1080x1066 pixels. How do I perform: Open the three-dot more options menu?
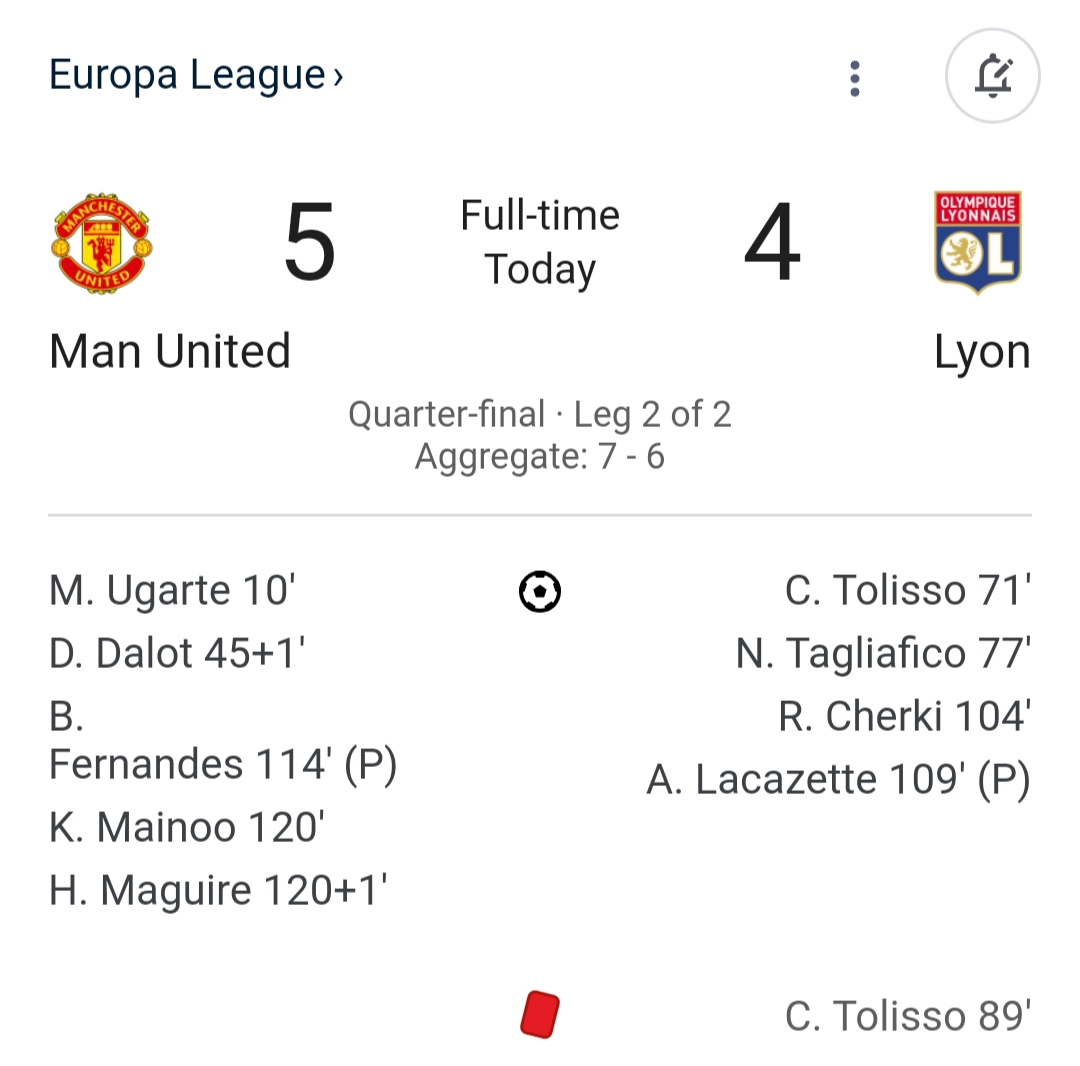click(x=854, y=78)
